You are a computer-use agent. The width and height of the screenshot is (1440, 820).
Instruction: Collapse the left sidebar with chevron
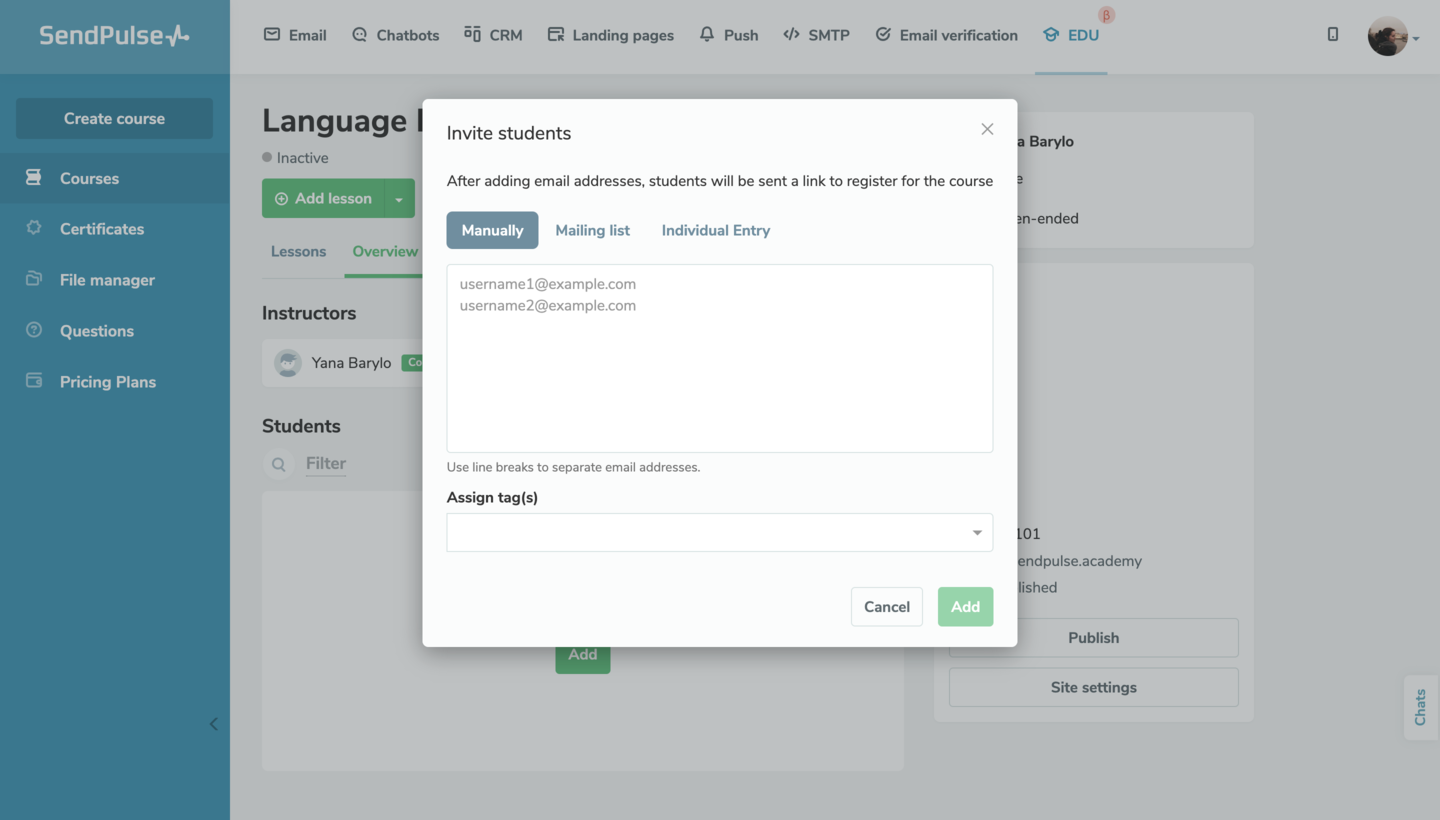[x=213, y=724]
